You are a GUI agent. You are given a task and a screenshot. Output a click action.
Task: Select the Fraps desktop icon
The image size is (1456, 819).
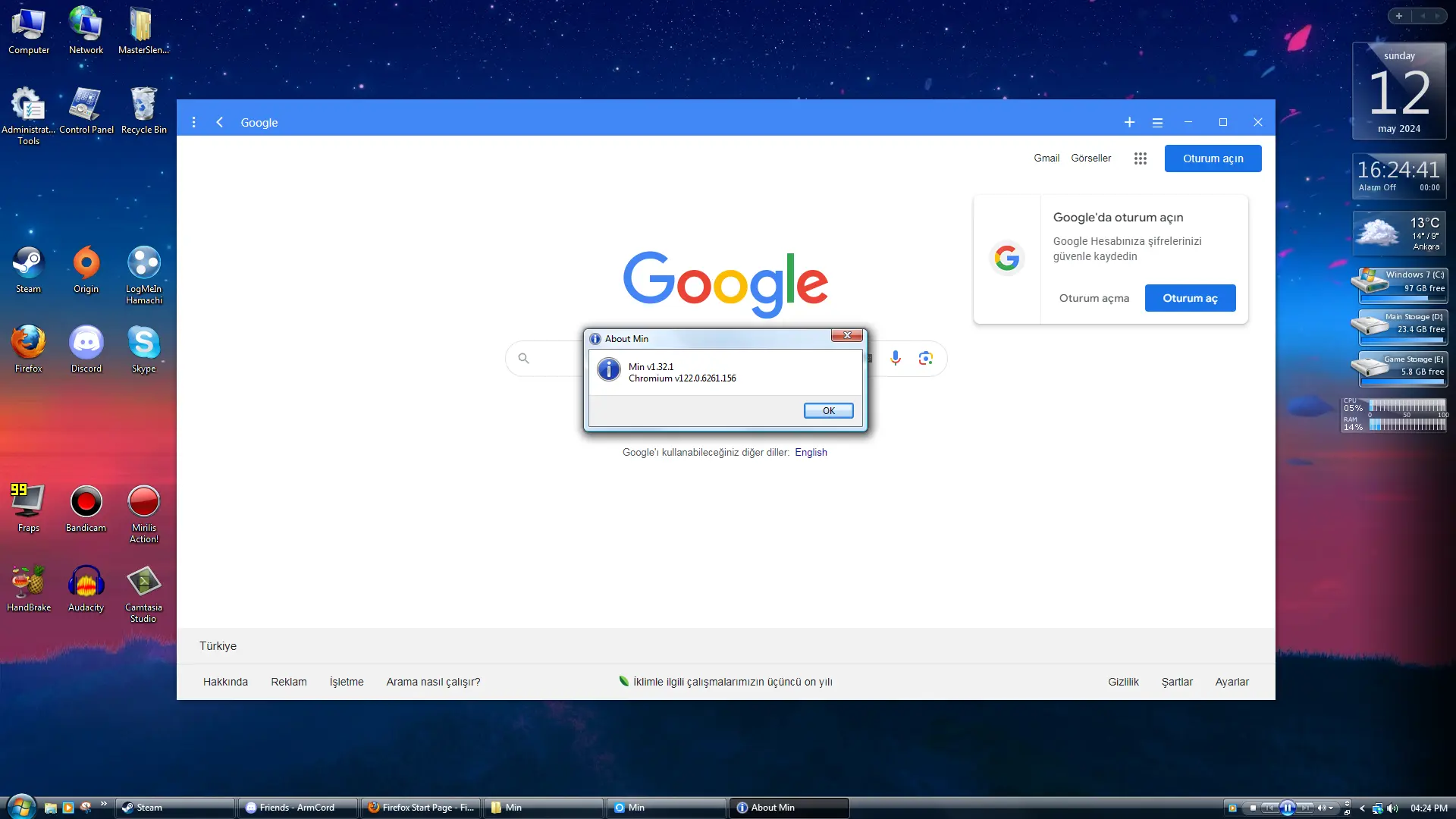pyautogui.click(x=29, y=508)
